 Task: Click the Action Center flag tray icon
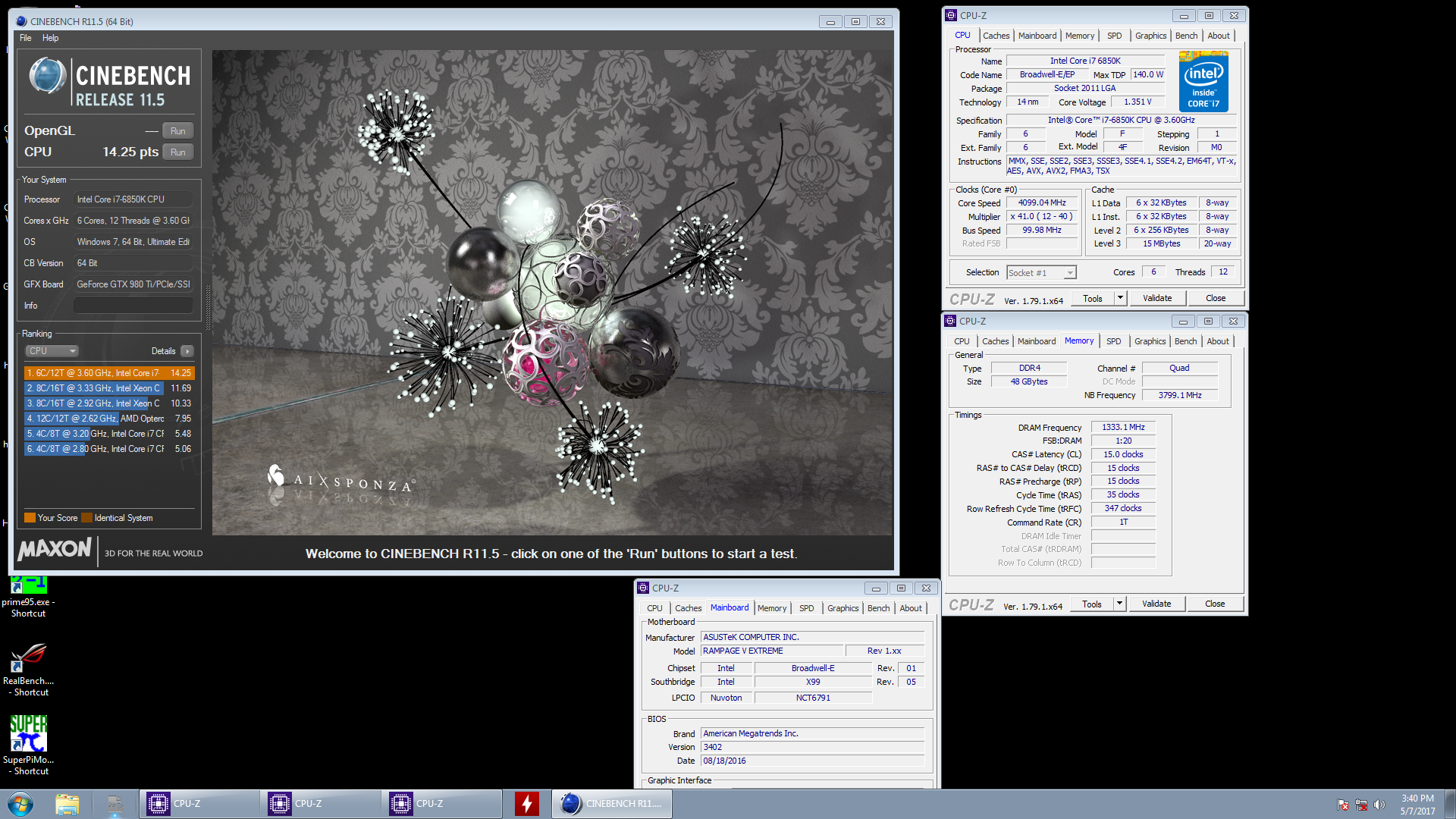coord(1343,805)
